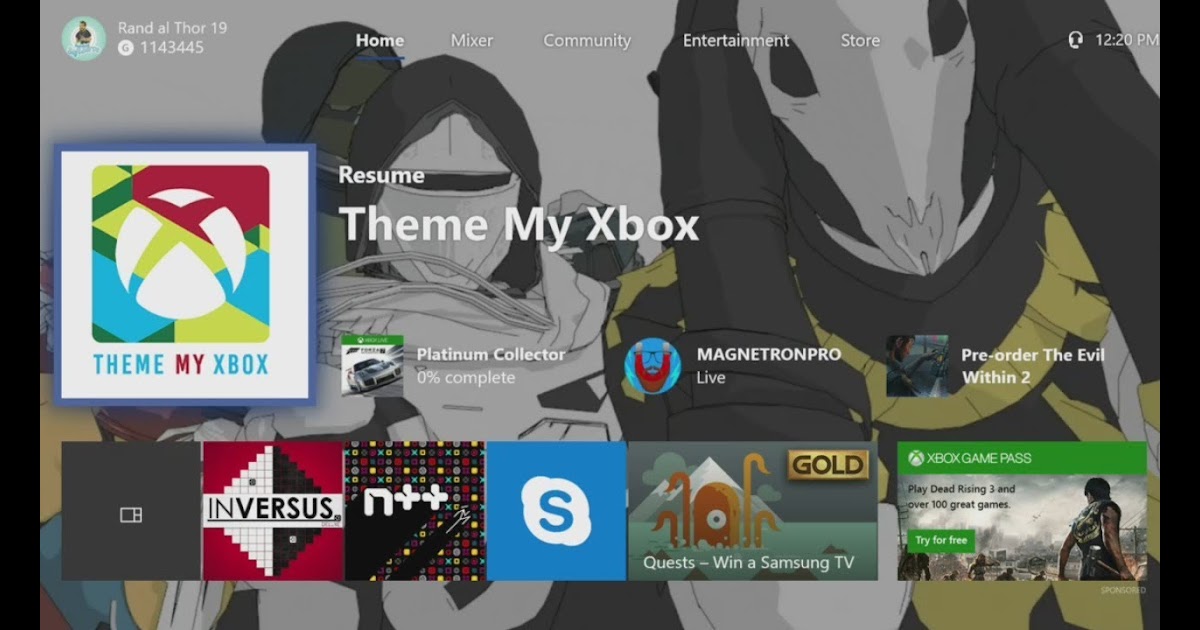This screenshot has width=1200, height=630.
Task: Click the gamerscore 1143445 value
Action: (172, 48)
